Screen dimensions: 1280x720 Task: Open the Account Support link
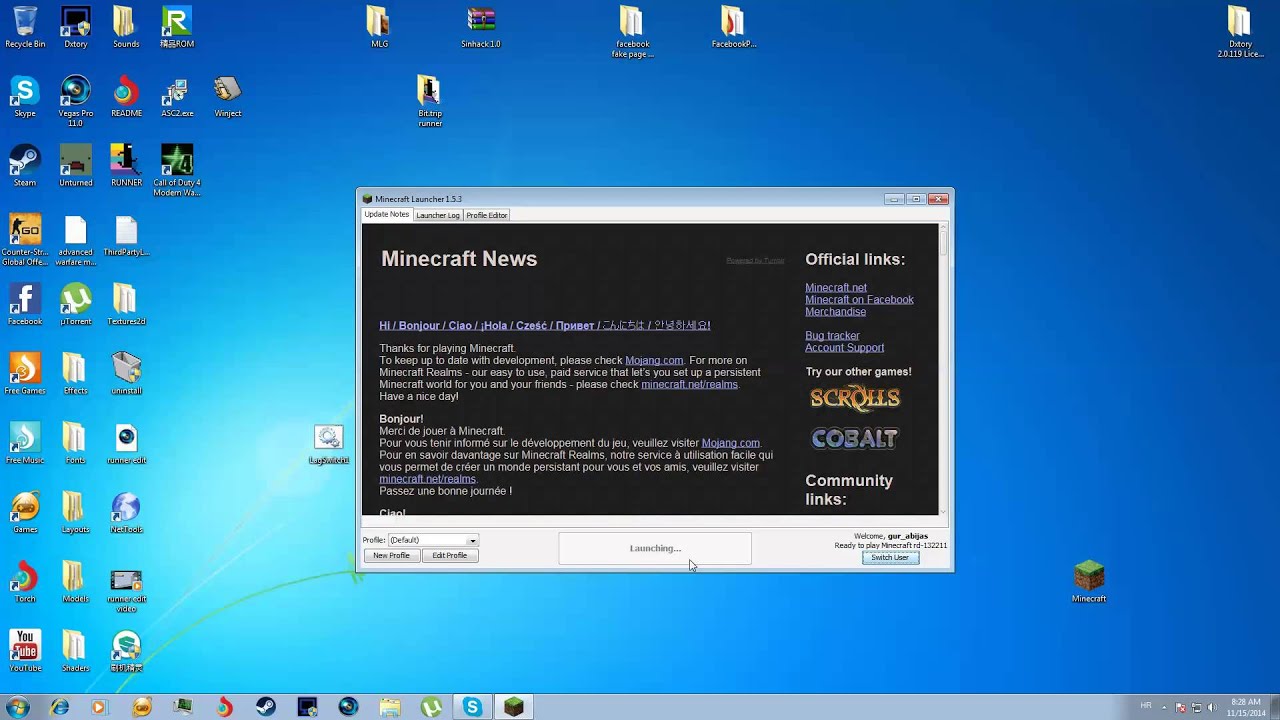click(844, 348)
